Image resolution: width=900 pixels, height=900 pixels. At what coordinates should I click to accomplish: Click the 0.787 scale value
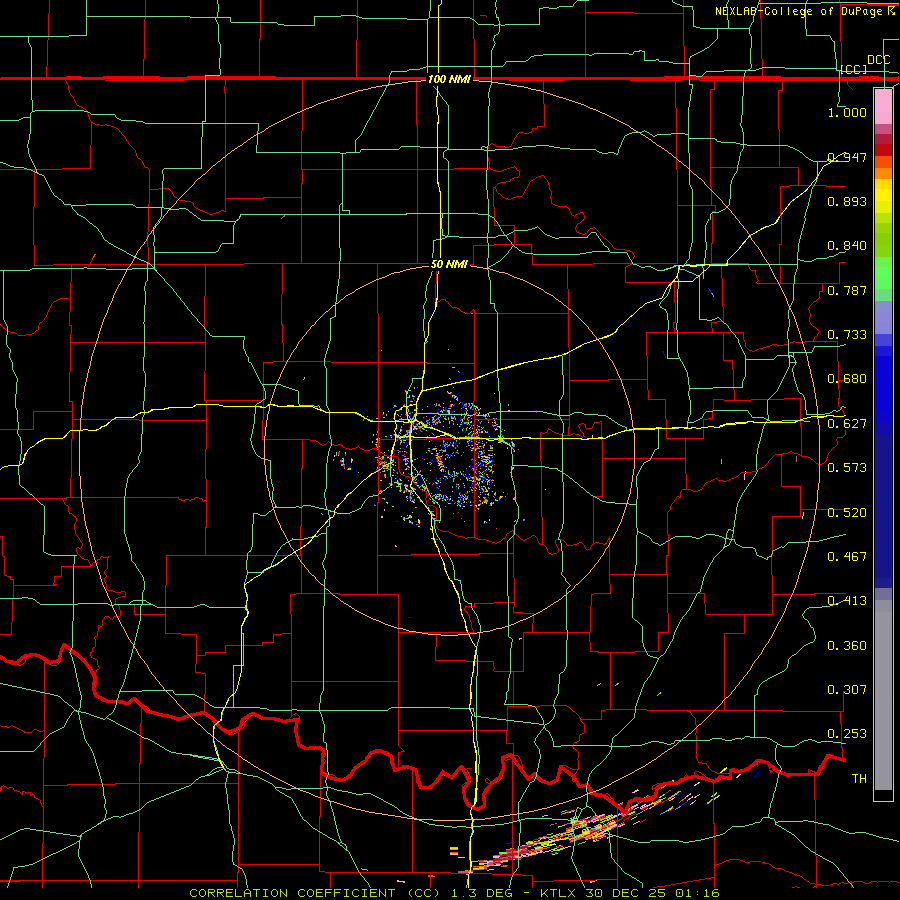pyautogui.click(x=847, y=290)
